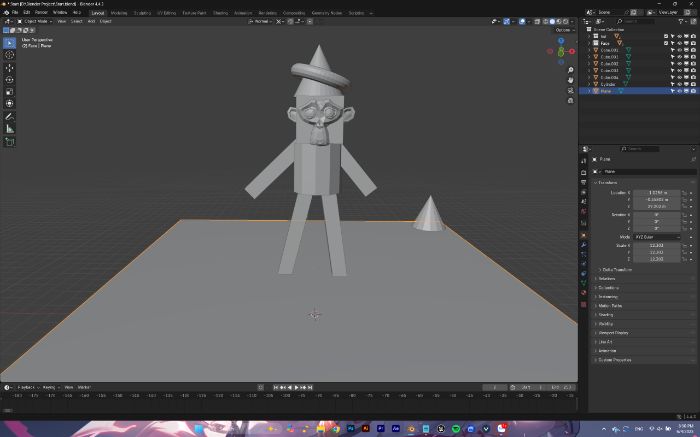This screenshot has height=437, width=700.
Task: Open the Particles properties tab
Action: [583, 254]
